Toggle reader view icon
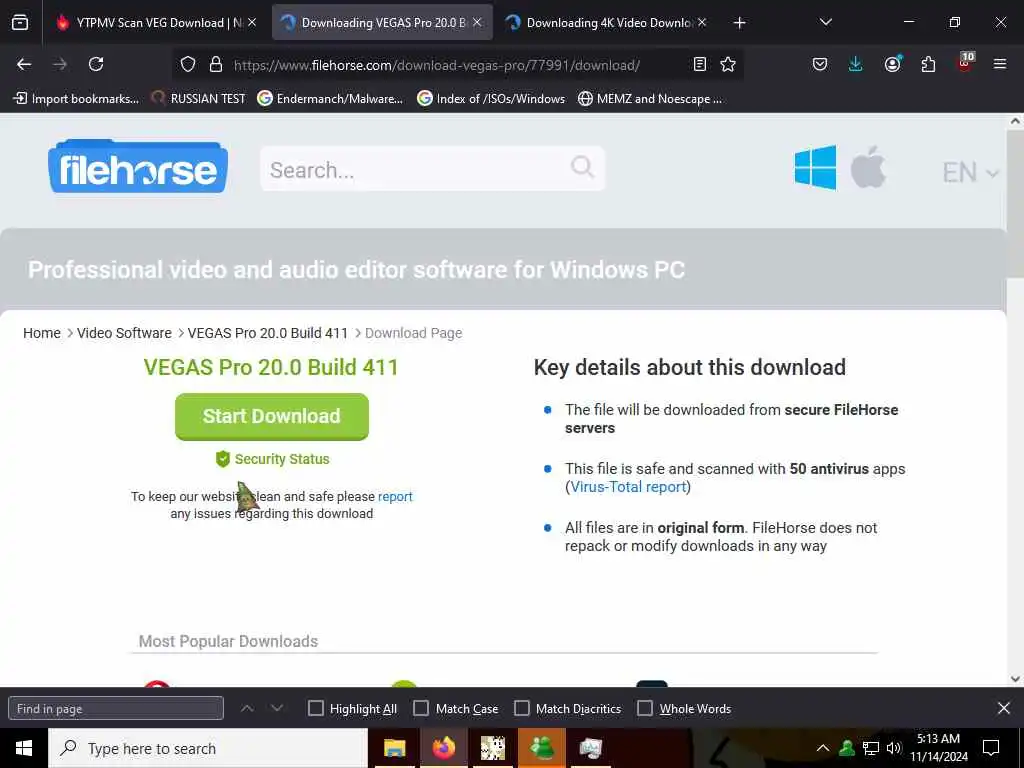Screen dimensions: 1024x768 (699, 64)
